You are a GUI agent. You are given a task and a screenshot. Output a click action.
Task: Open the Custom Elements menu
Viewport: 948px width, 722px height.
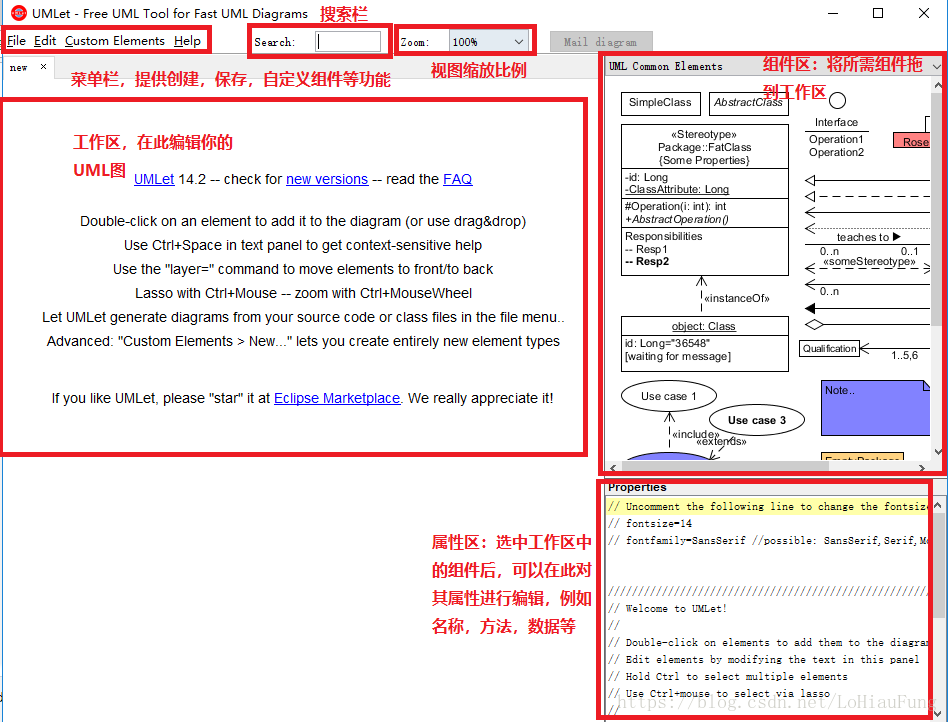(x=115, y=41)
